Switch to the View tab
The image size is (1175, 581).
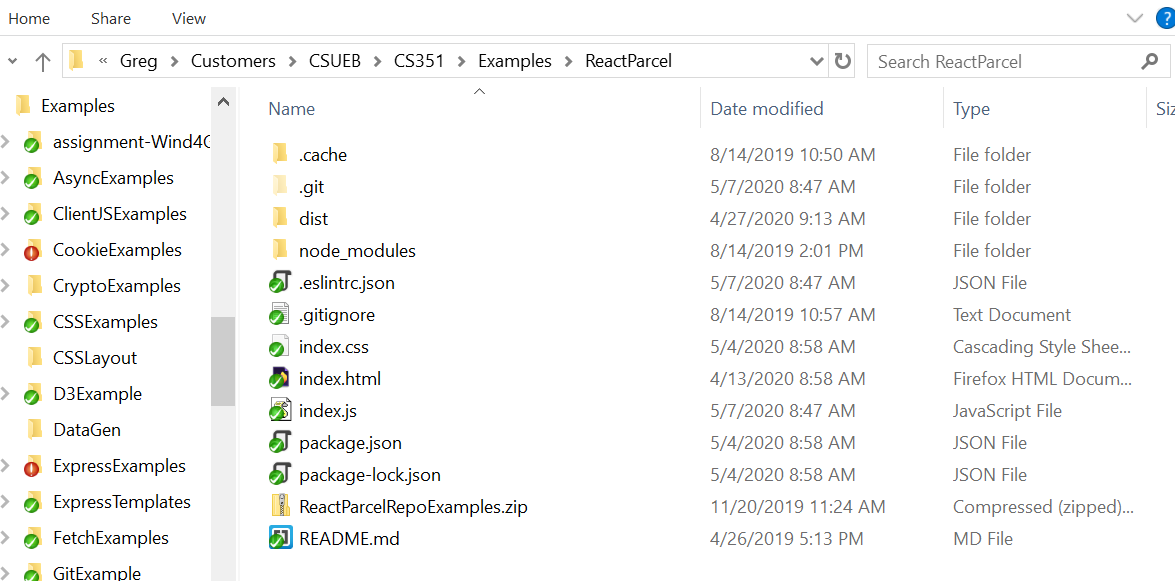[x=188, y=18]
